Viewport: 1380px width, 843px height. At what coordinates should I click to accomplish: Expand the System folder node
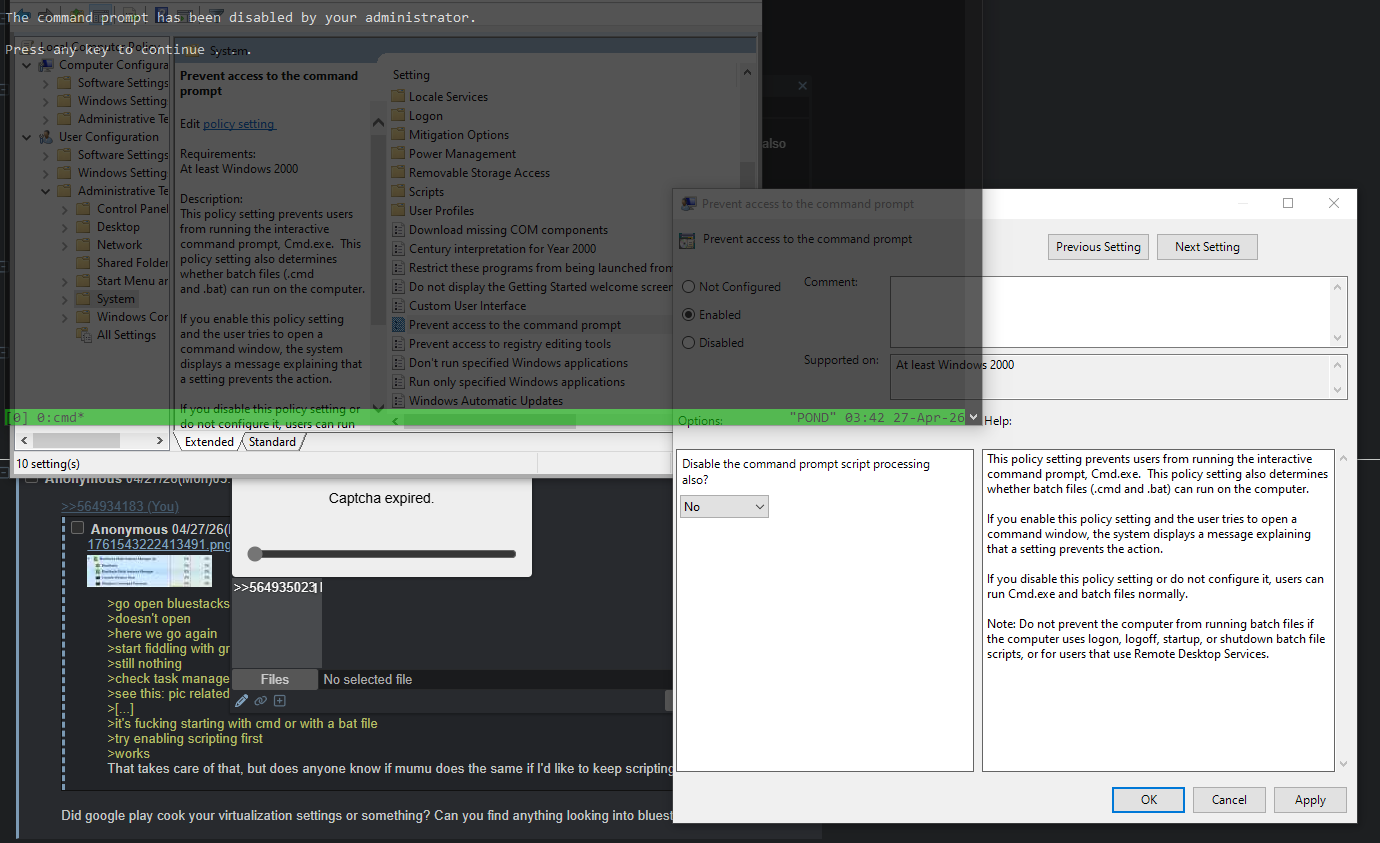[64, 299]
